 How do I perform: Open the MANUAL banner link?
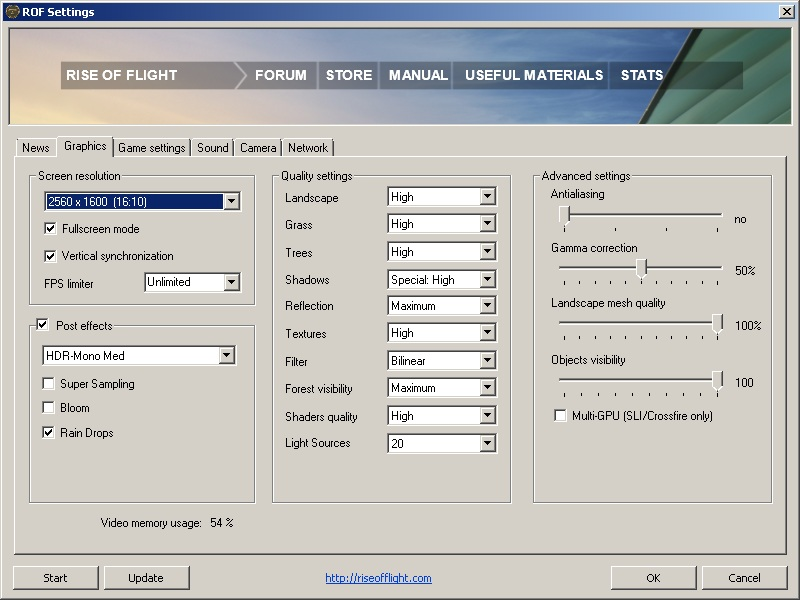pyautogui.click(x=418, y=76)
